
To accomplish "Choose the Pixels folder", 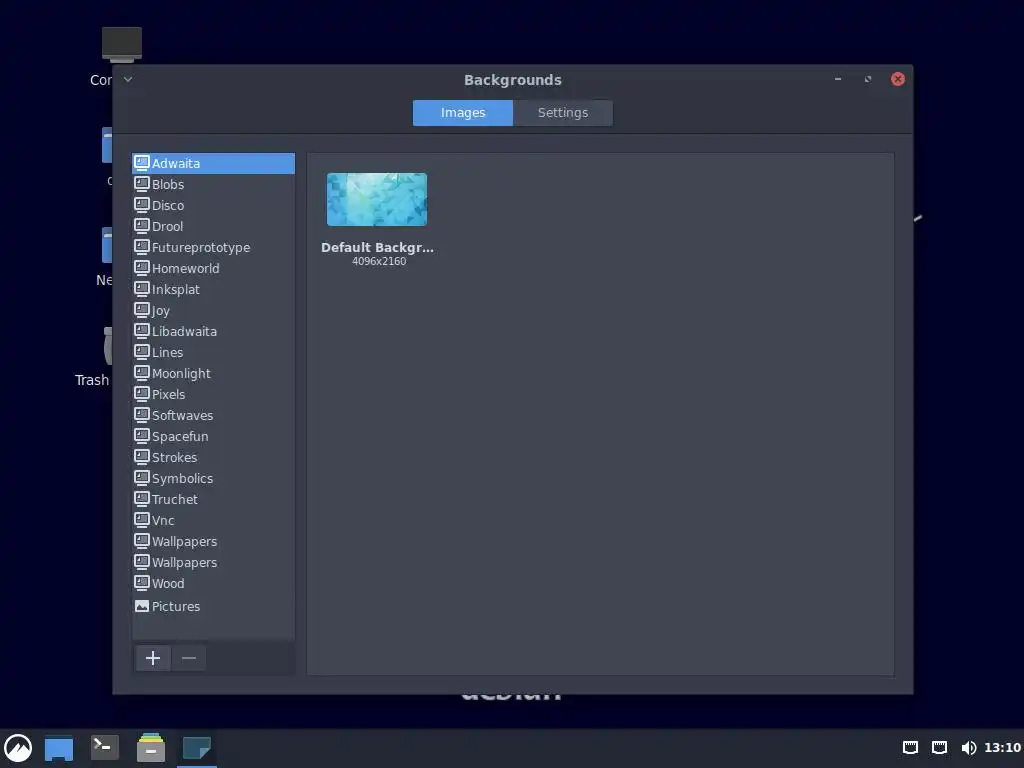I will tap(214, 394).
